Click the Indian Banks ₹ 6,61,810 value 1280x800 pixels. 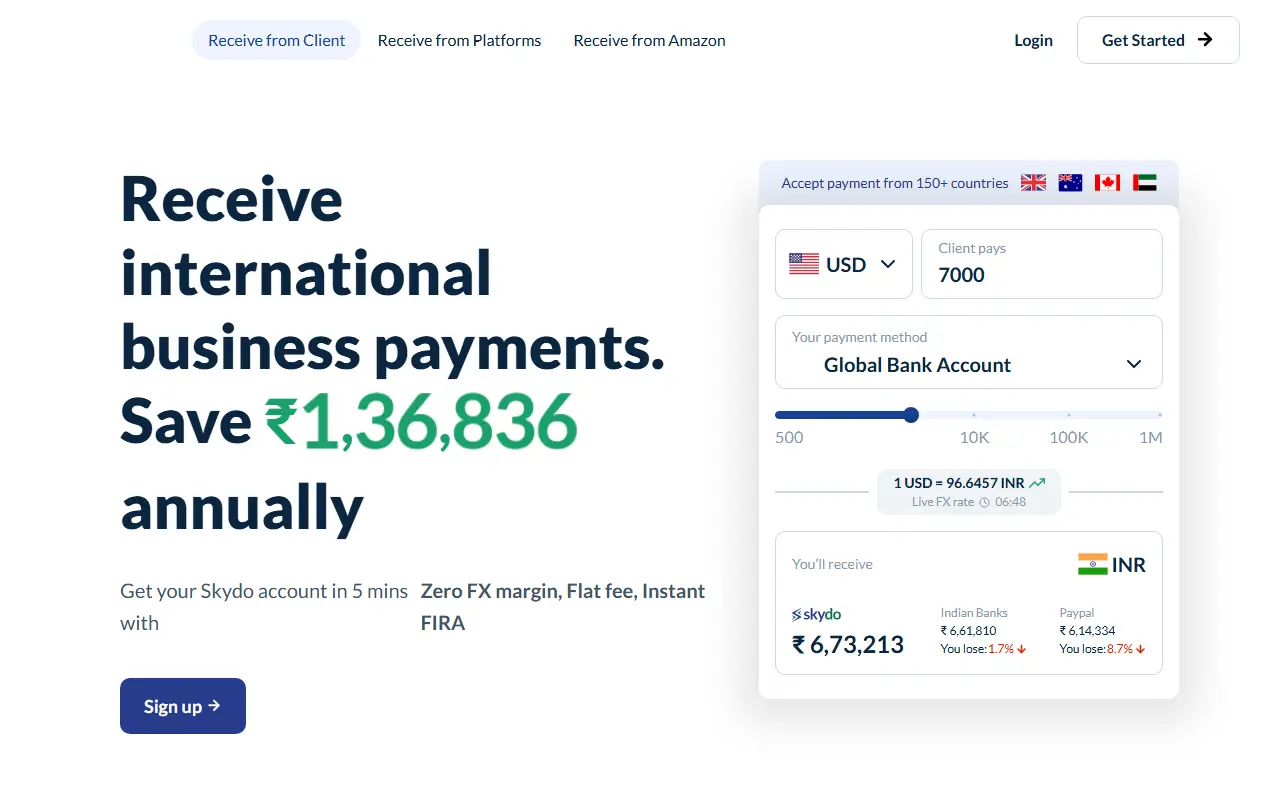pos(968,631)
